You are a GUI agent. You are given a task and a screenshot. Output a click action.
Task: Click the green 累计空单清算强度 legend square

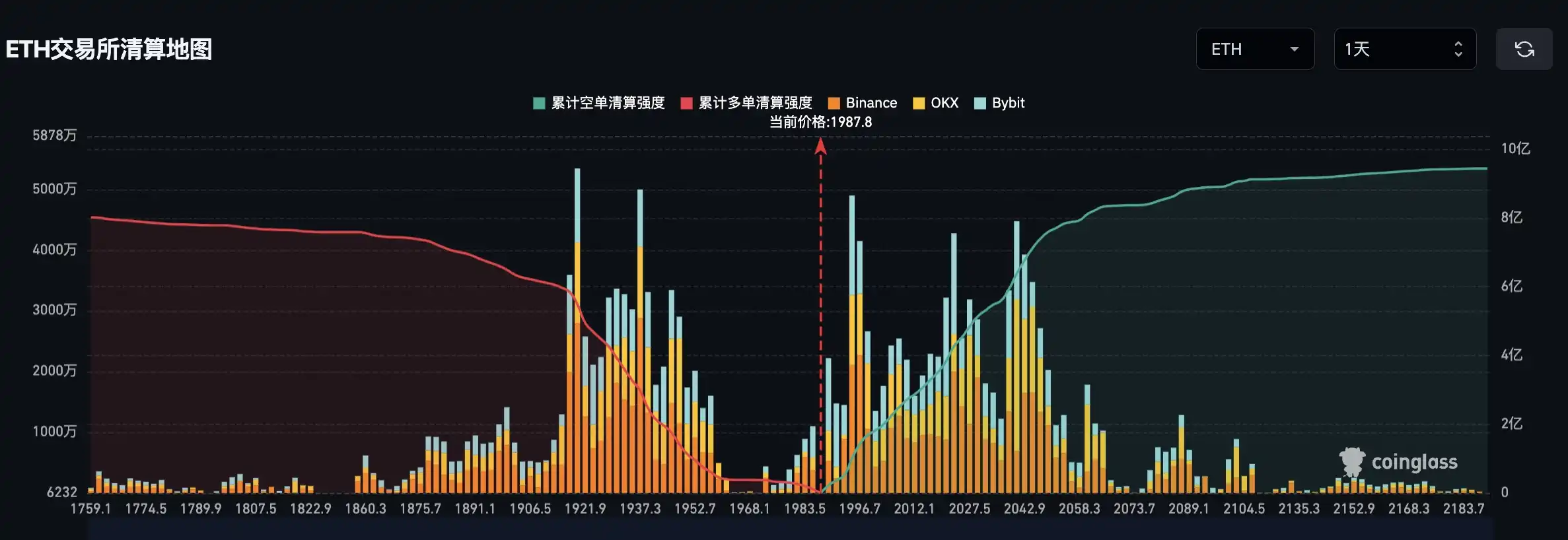(539, 103)
